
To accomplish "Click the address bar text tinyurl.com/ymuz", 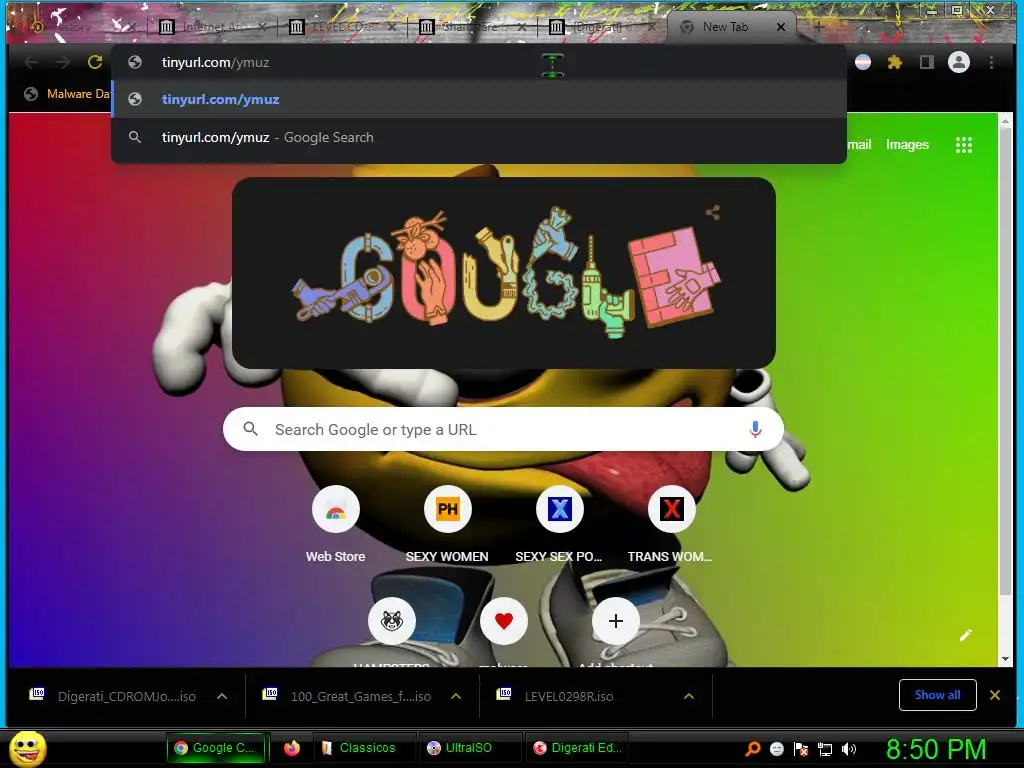I will tap(216, 63).
